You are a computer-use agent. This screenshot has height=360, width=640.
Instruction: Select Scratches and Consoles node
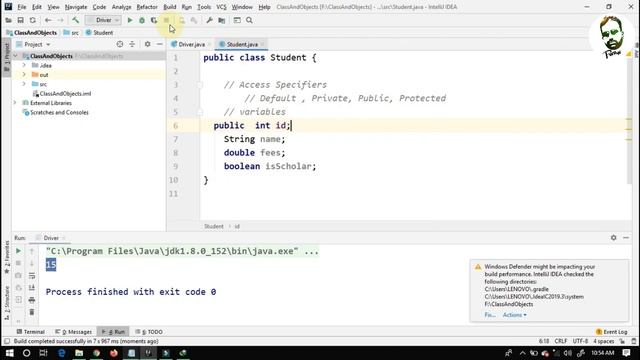(56, 112)
